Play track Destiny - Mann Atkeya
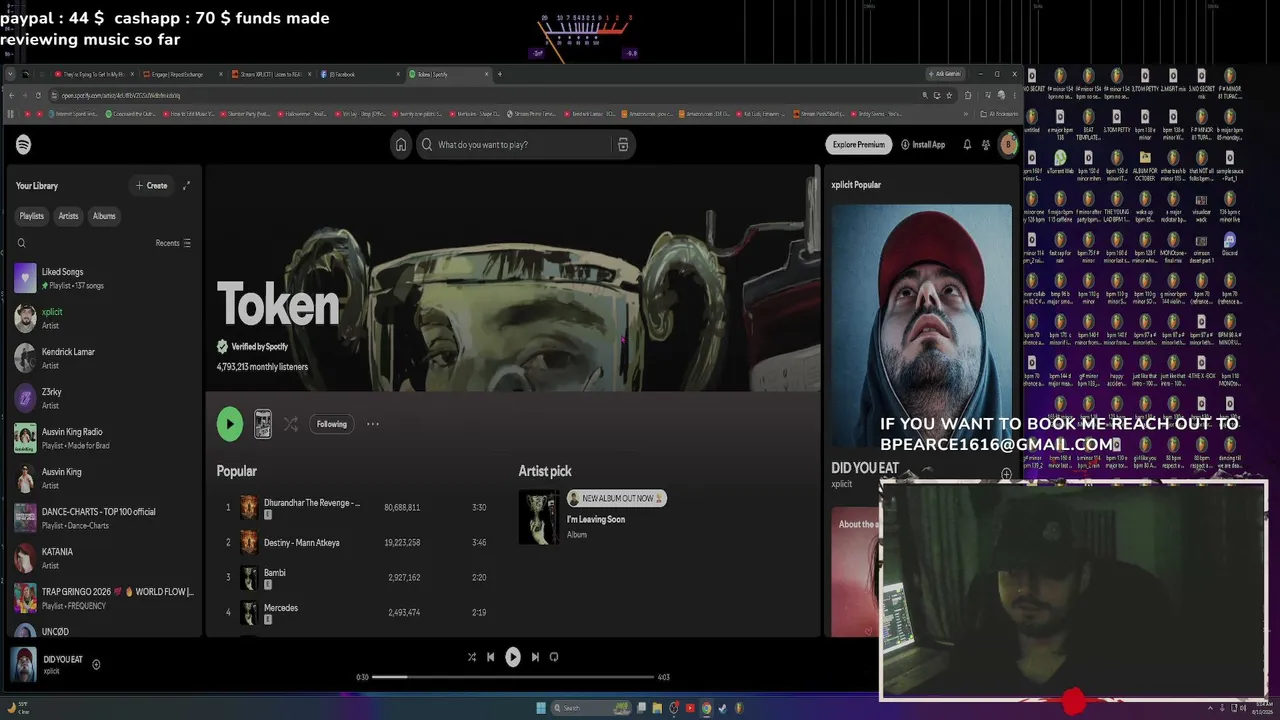Viewport: 1280px width, 720px height. 352,543
